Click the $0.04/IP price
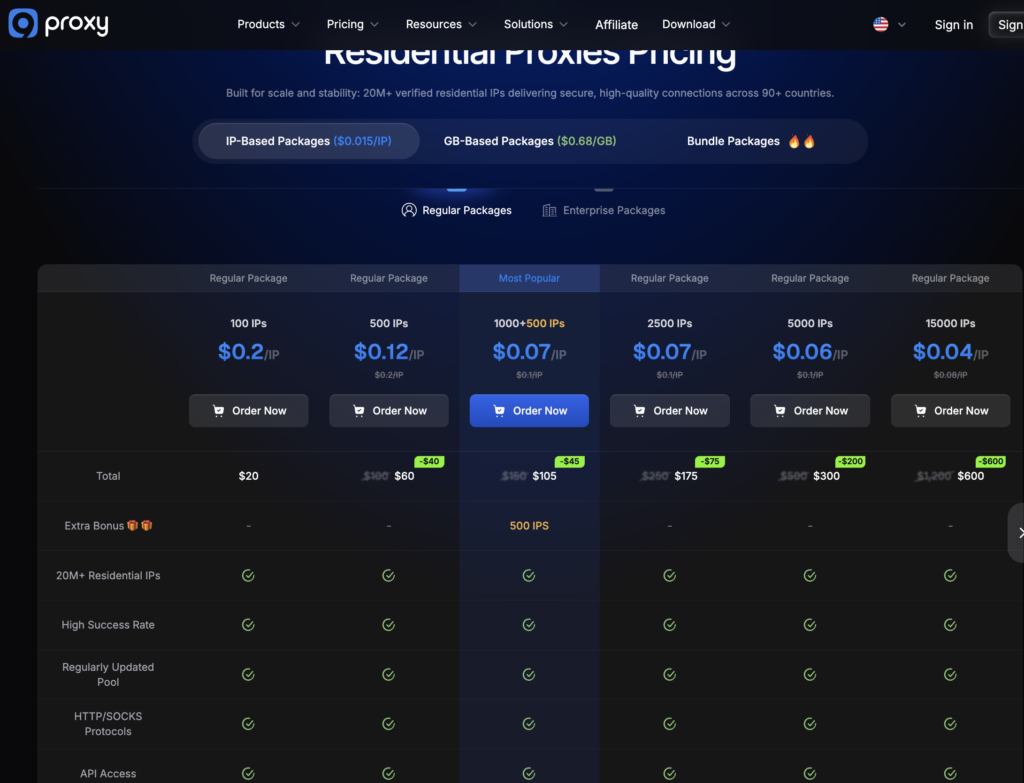This screenshot has width=1024, height=783. coord(950,353)
